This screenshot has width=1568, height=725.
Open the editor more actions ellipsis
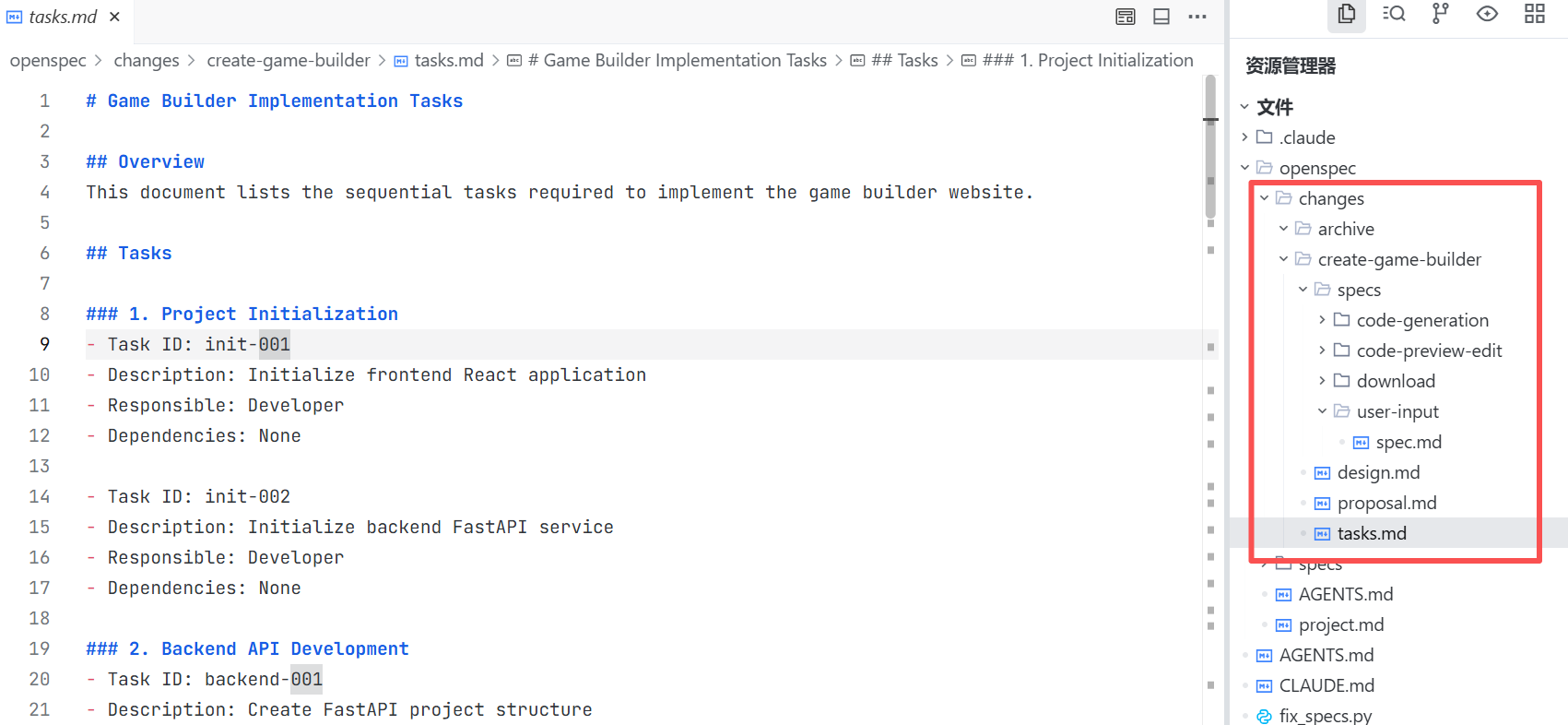[1197, 17]
